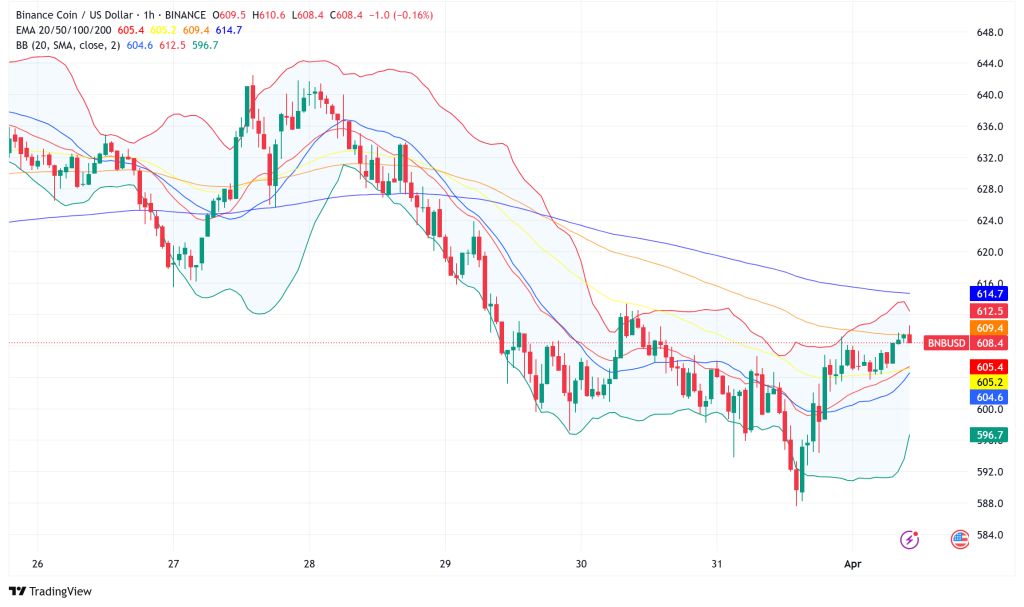Image resolution: width=1024 pixels, height=607 pixels.
Task: Click the purple lightning bolt icon
Action: tap(909, 540)
